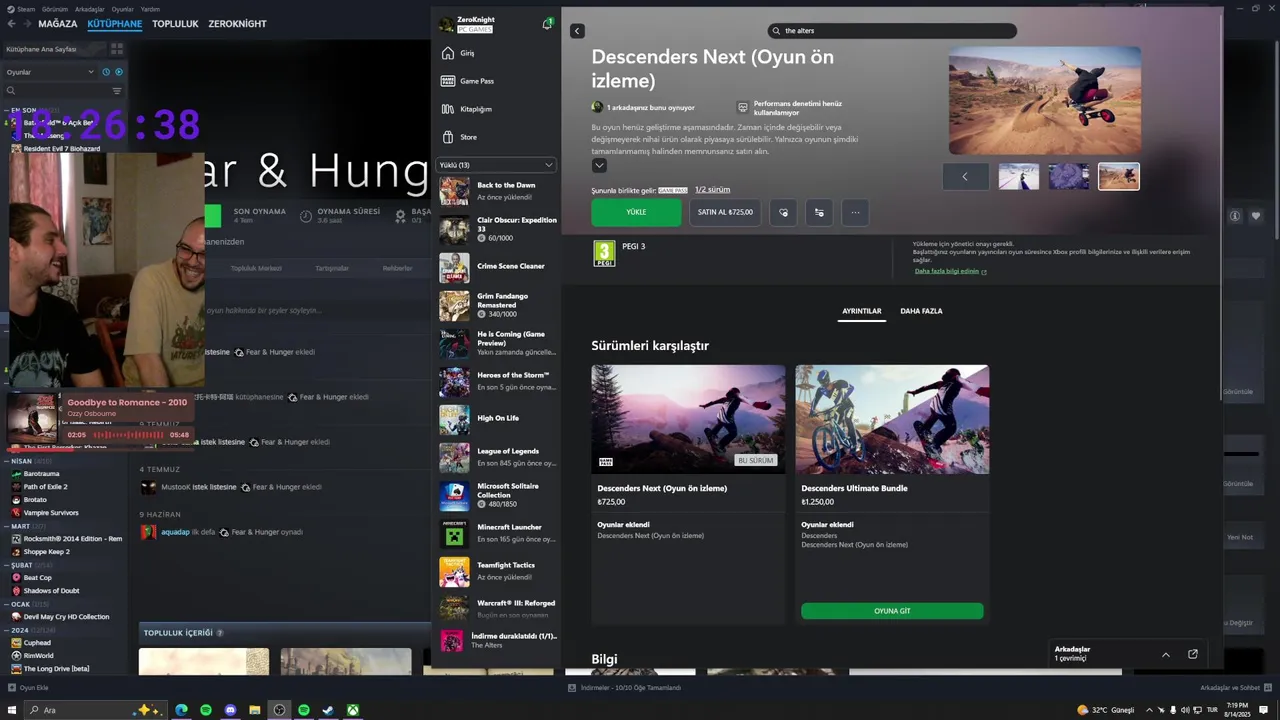Toggle ready-to-play filter icon in Steam
The height and width of the screenshot is (720, 1280).
[119, 72]
